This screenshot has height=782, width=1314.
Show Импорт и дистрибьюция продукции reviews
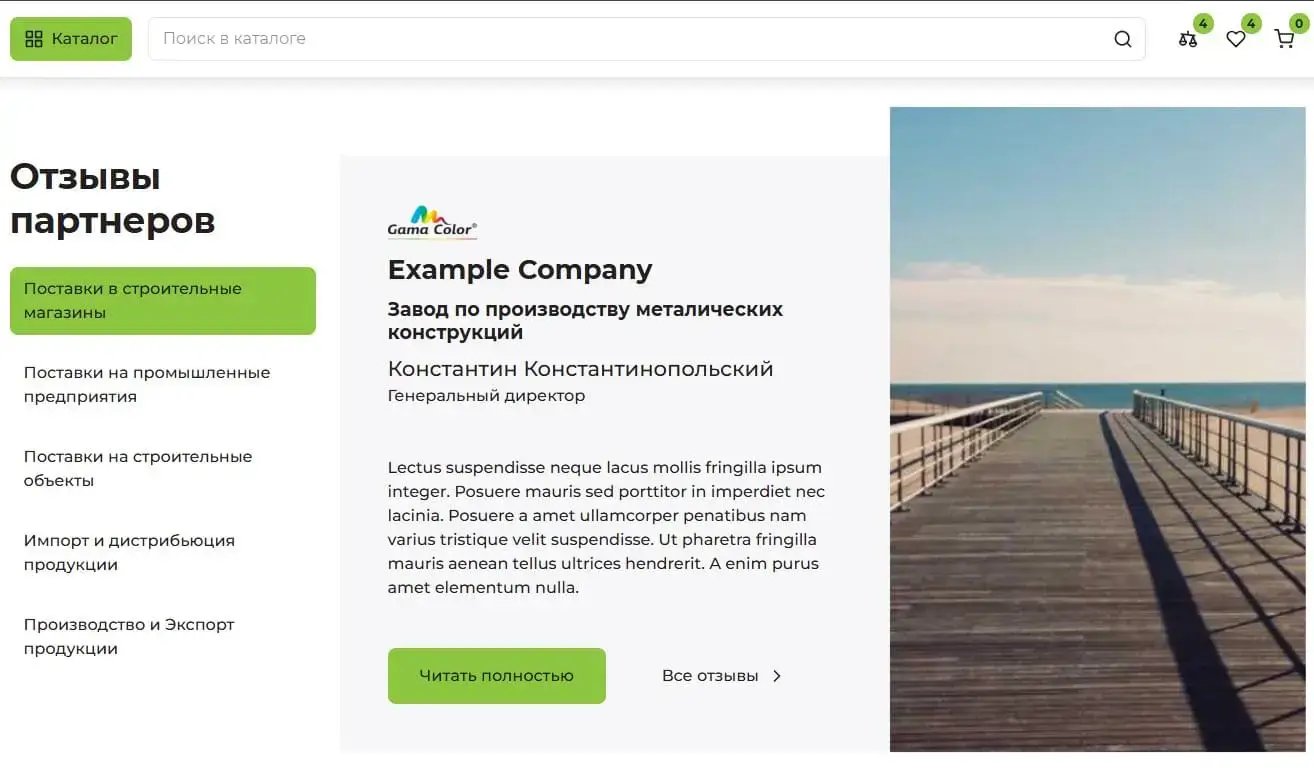pos(129,553)
